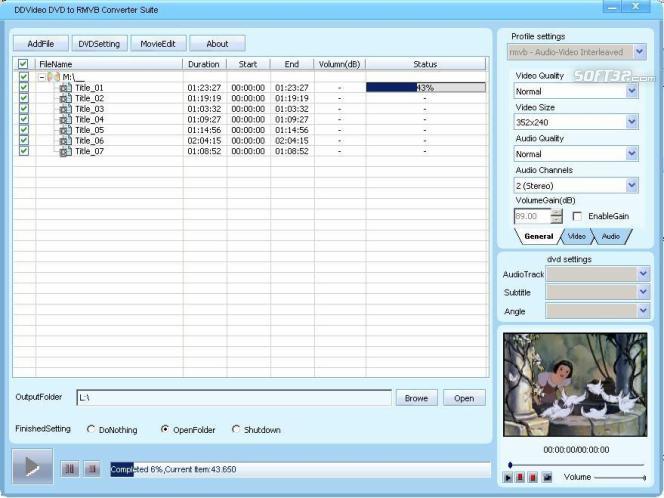Click the film icon beside Title_02
664x498 pixels.
[x=65, y=98]
